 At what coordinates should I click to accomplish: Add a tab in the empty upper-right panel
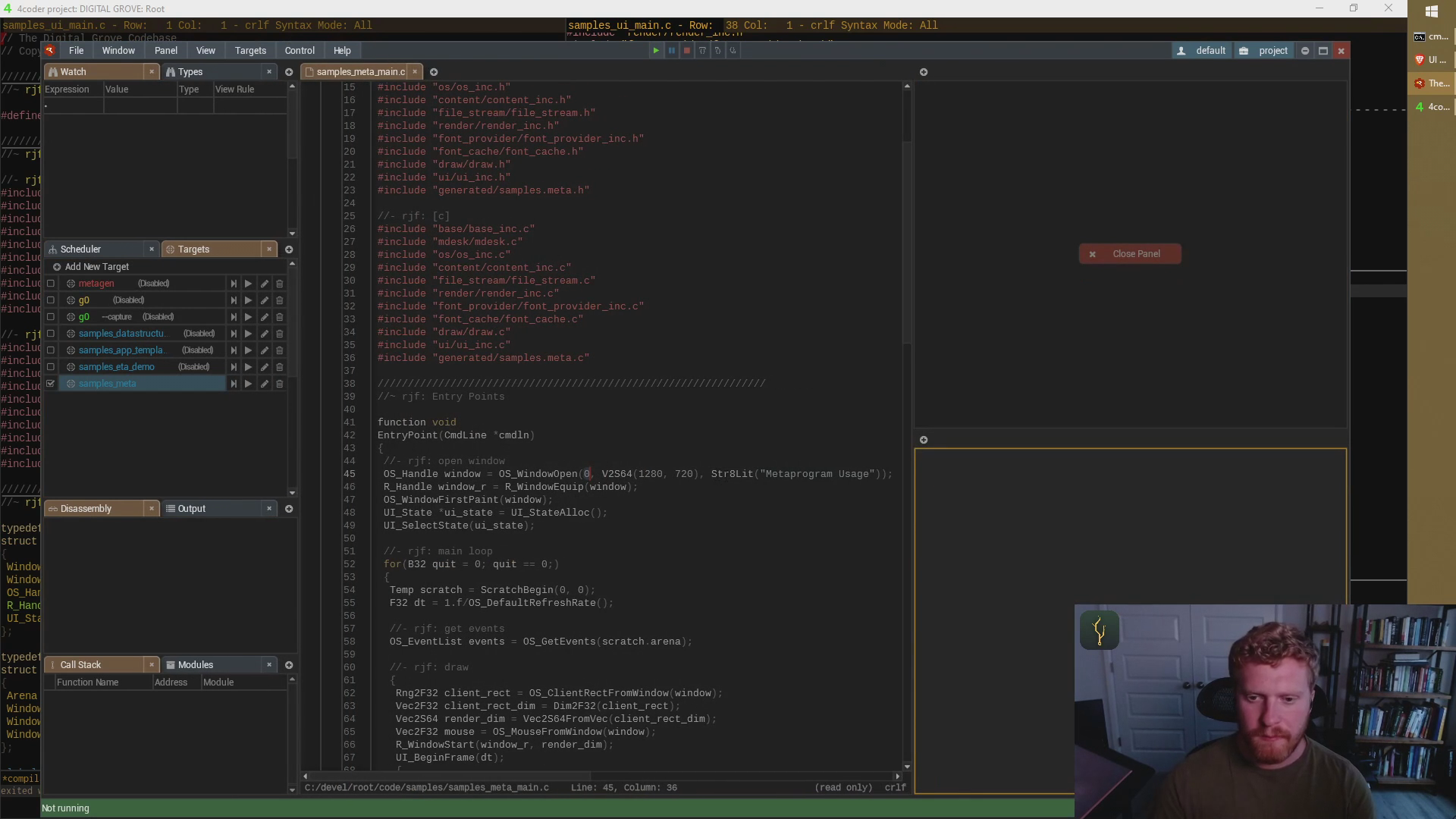coord(924,72)
